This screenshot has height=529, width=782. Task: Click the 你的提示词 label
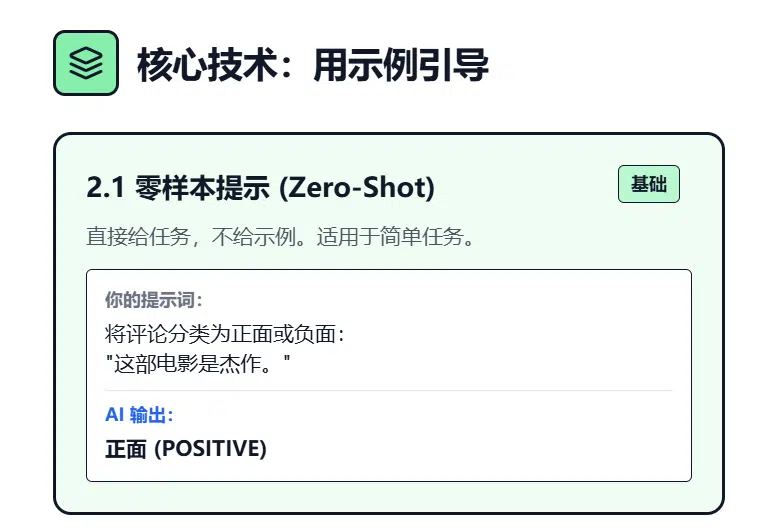(x=155, y=300)
